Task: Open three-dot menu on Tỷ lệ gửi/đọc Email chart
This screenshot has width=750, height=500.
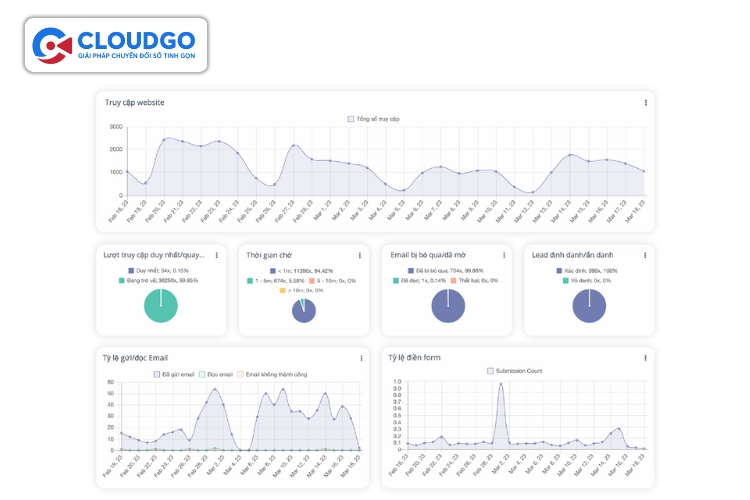Action: click(x=360, y=357)
